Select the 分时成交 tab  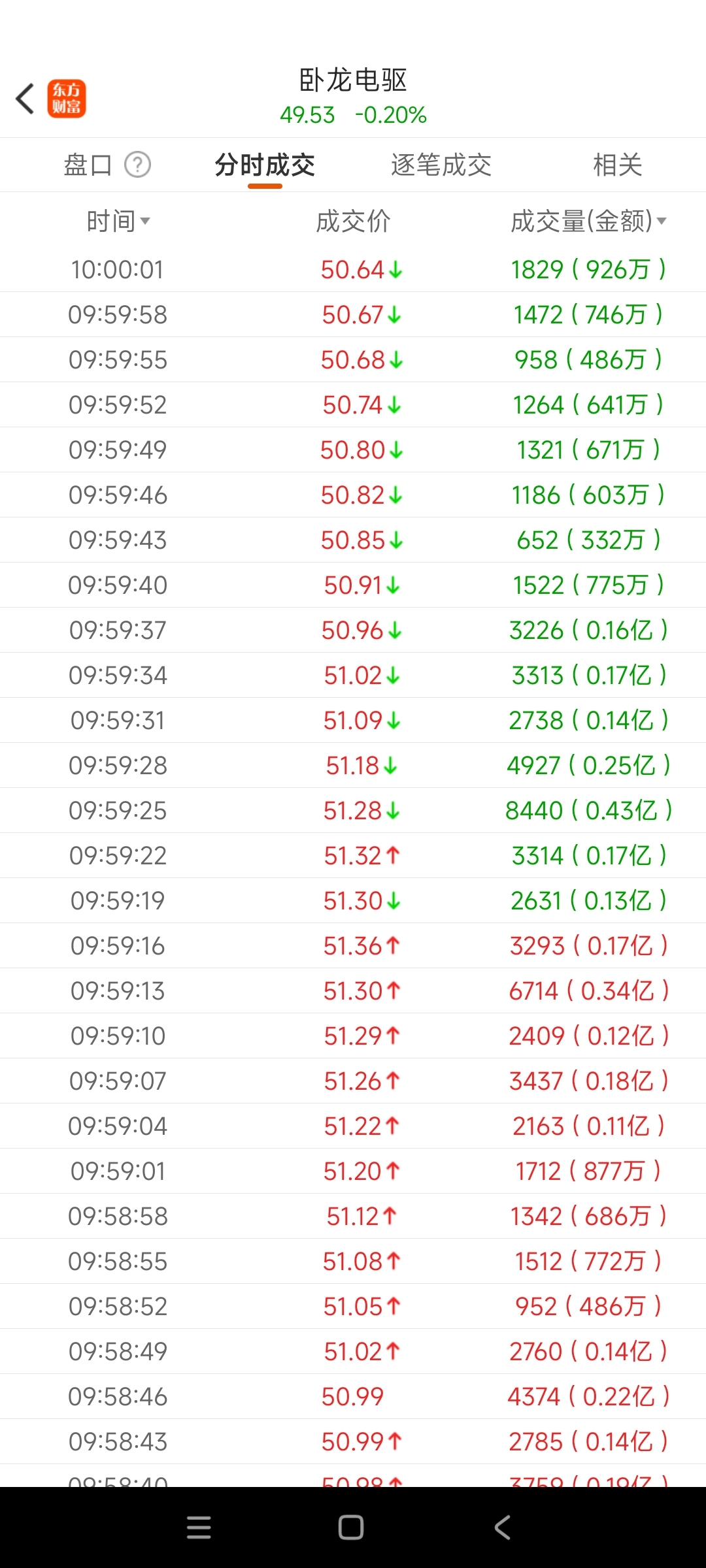[265, 165]
